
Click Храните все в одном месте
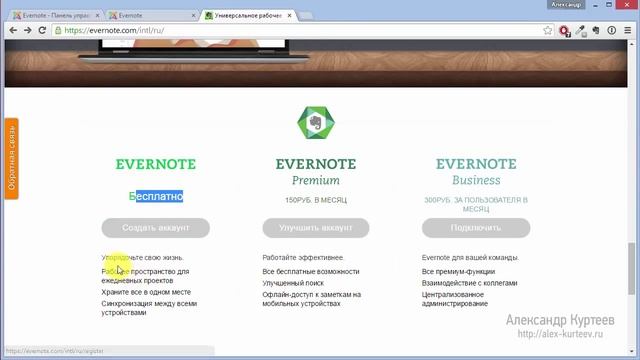click(146, 292)
